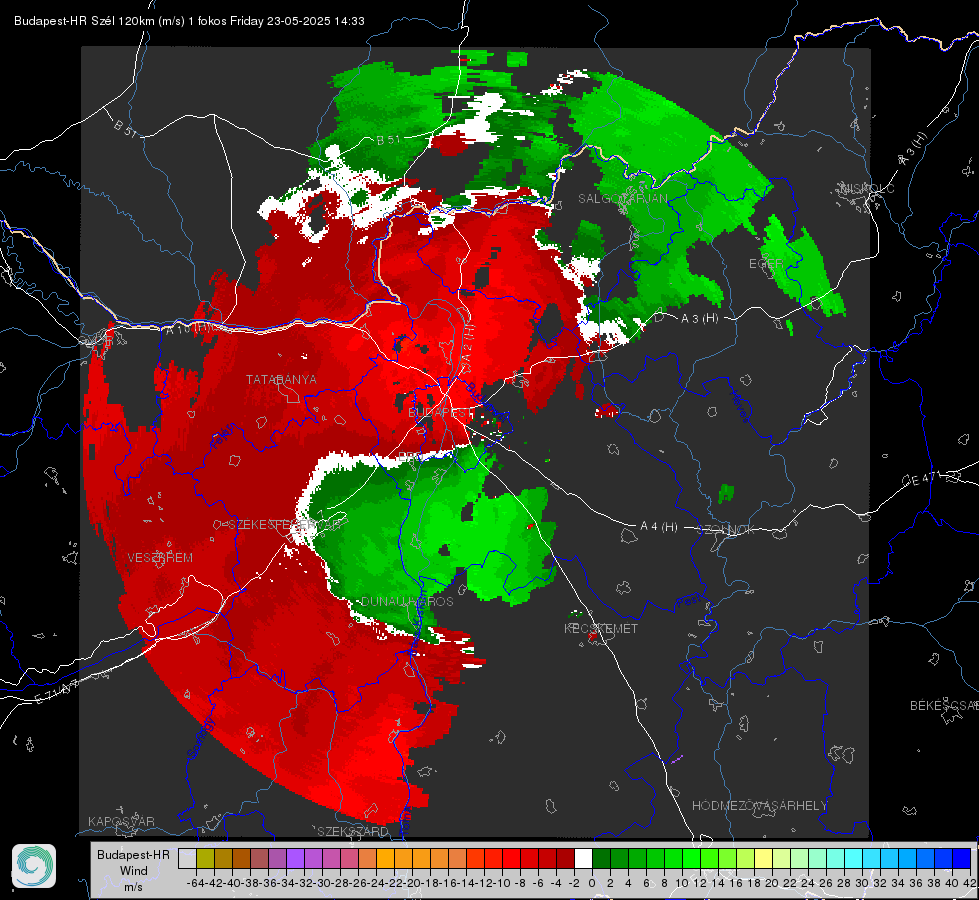
Task: Select the 'Somogy' county label
Action: pos(201,738)
